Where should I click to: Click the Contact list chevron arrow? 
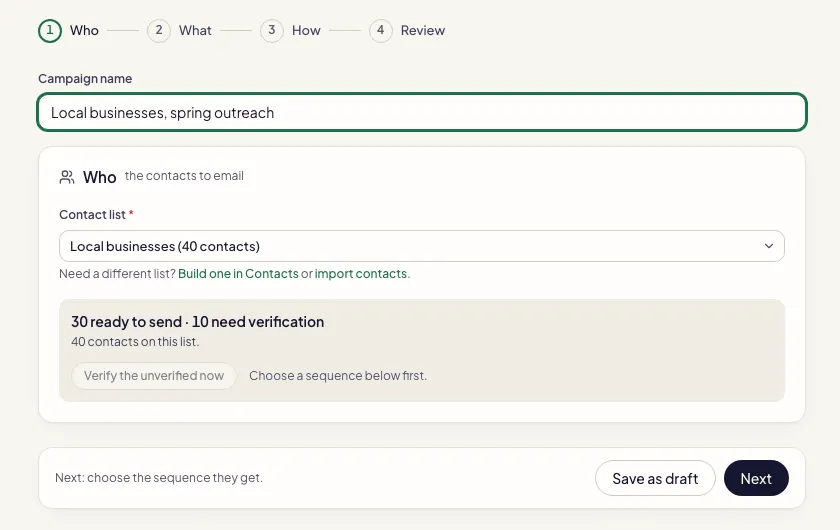click(769, 246)
